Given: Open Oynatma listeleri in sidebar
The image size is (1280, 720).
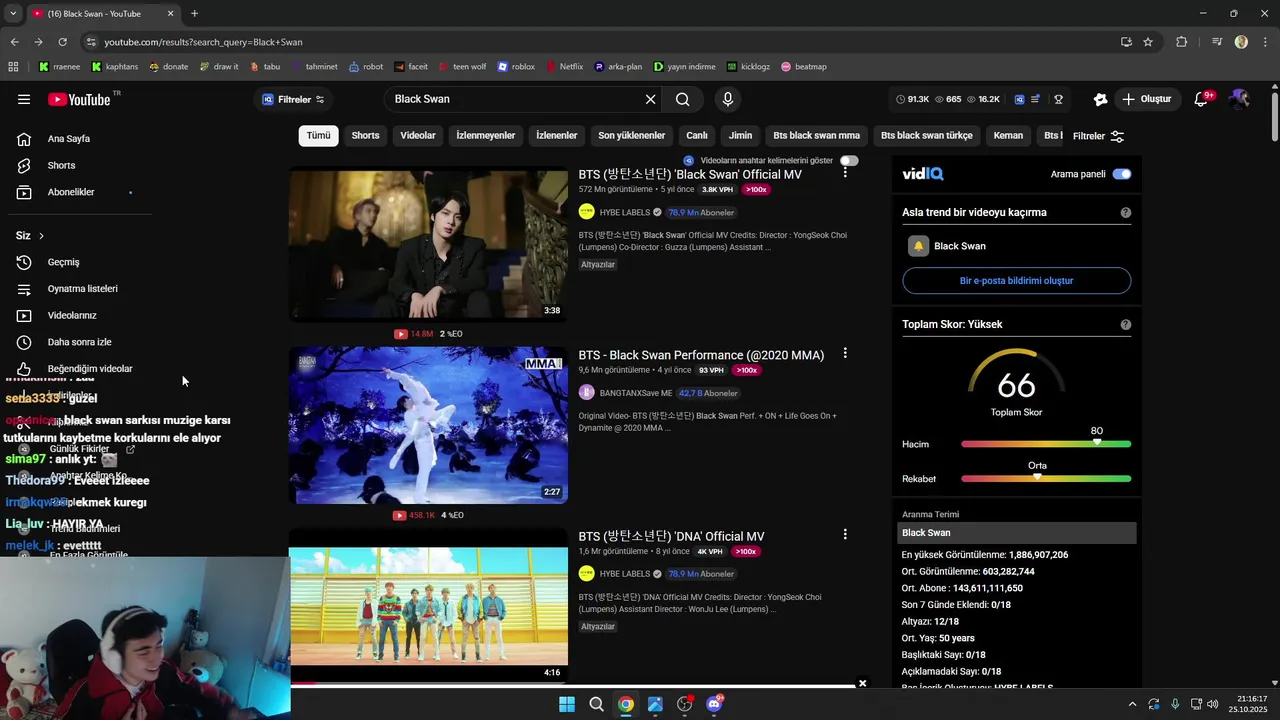Looking at the screenshot, I should point(83,289).
